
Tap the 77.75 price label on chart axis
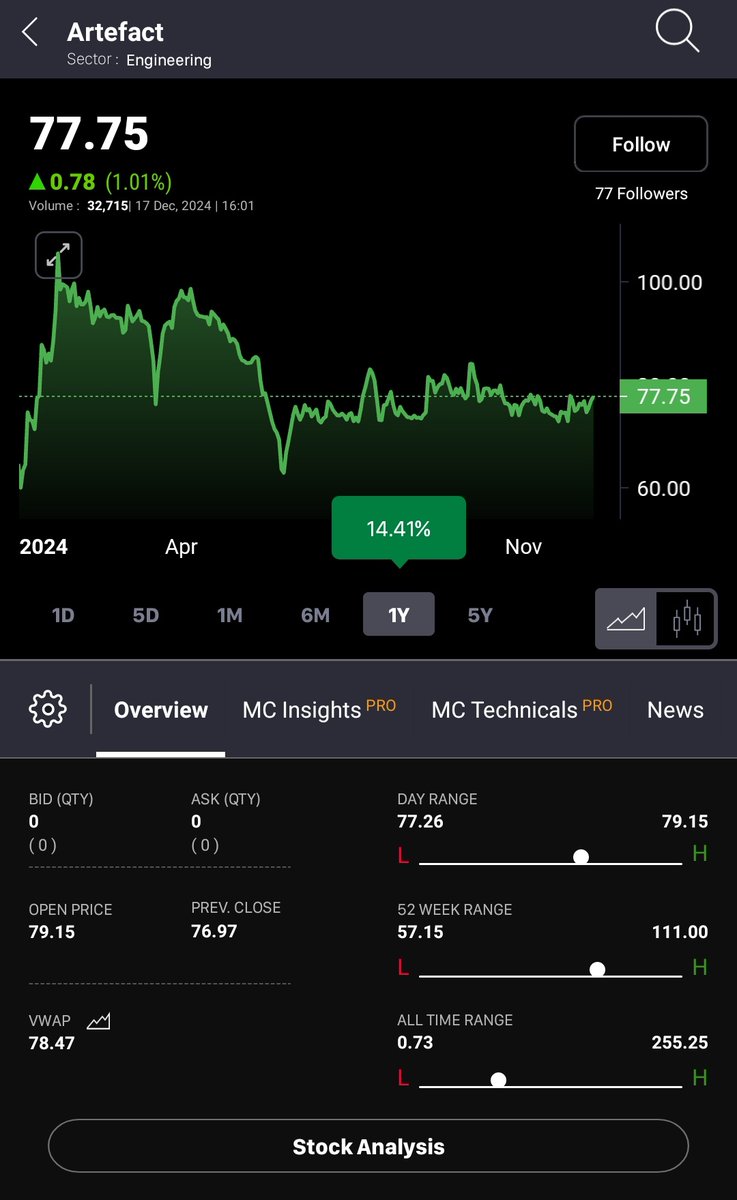[663, 397]
